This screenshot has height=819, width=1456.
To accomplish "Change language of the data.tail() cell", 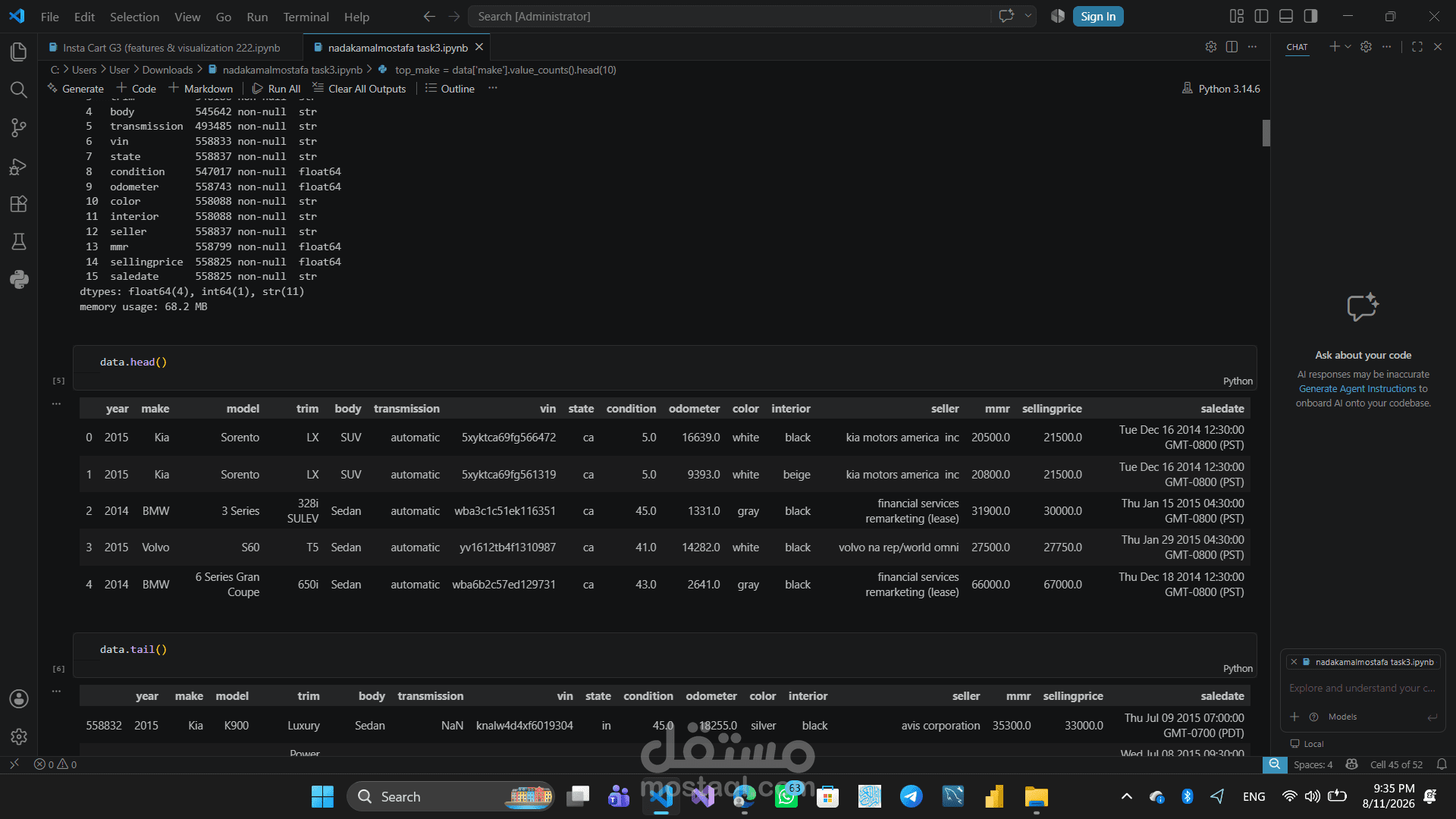I will coord(1238,669).
